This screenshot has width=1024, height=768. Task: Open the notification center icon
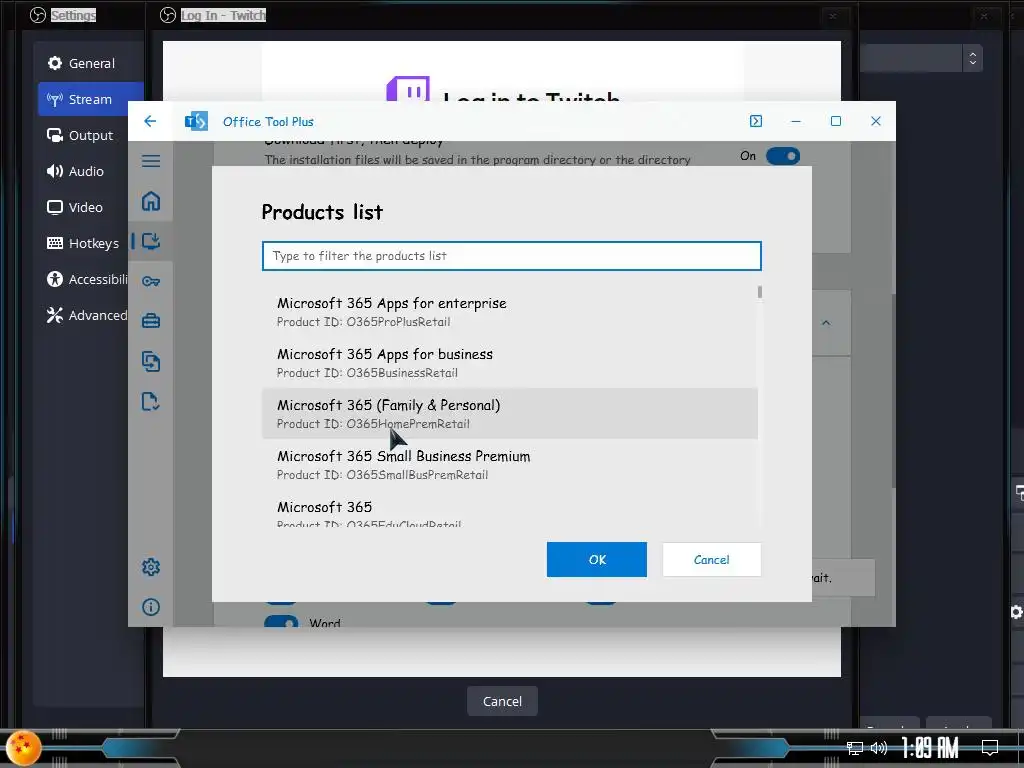pos(990,748)
